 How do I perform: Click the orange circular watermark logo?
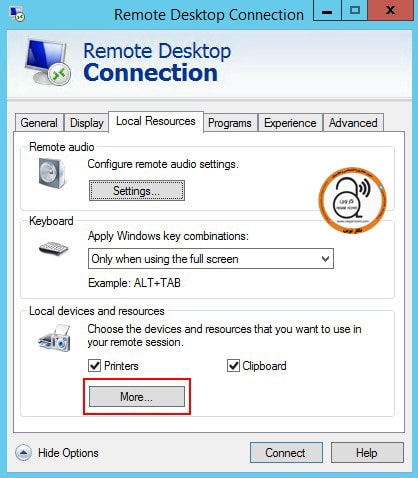coord(353,200)
